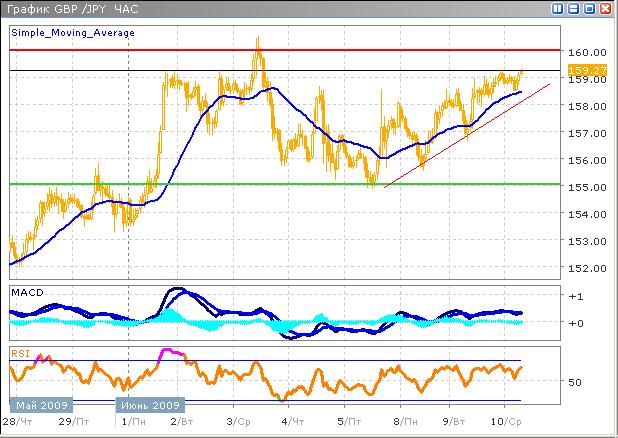618x438 pixels.
Task: Select the green support line at 155.00
Action: tap(285, 184)
